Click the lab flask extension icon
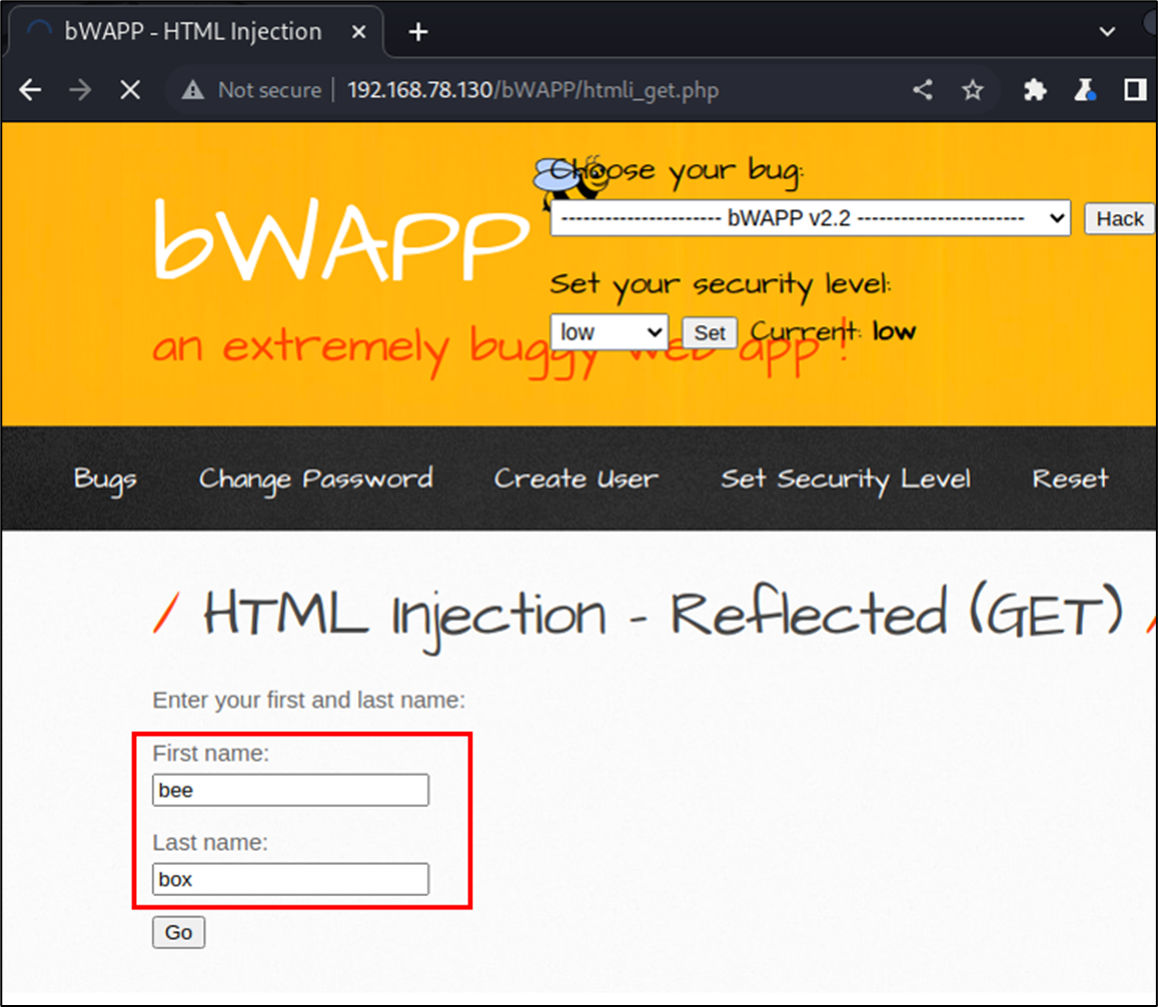Viewport: 1158px width, 1007px height. click(1085, 90)
